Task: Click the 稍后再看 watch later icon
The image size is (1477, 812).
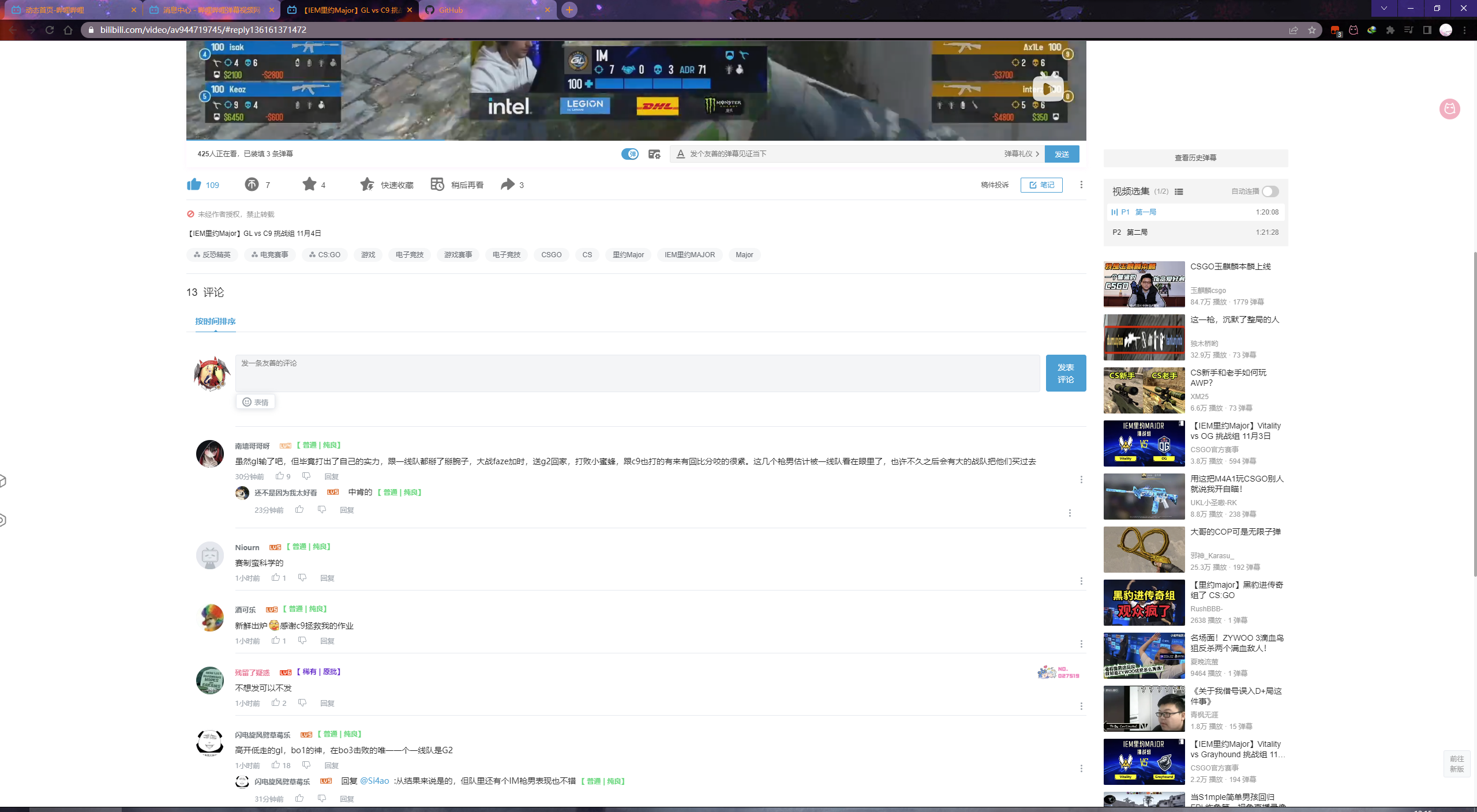Action: click(437, 185)
